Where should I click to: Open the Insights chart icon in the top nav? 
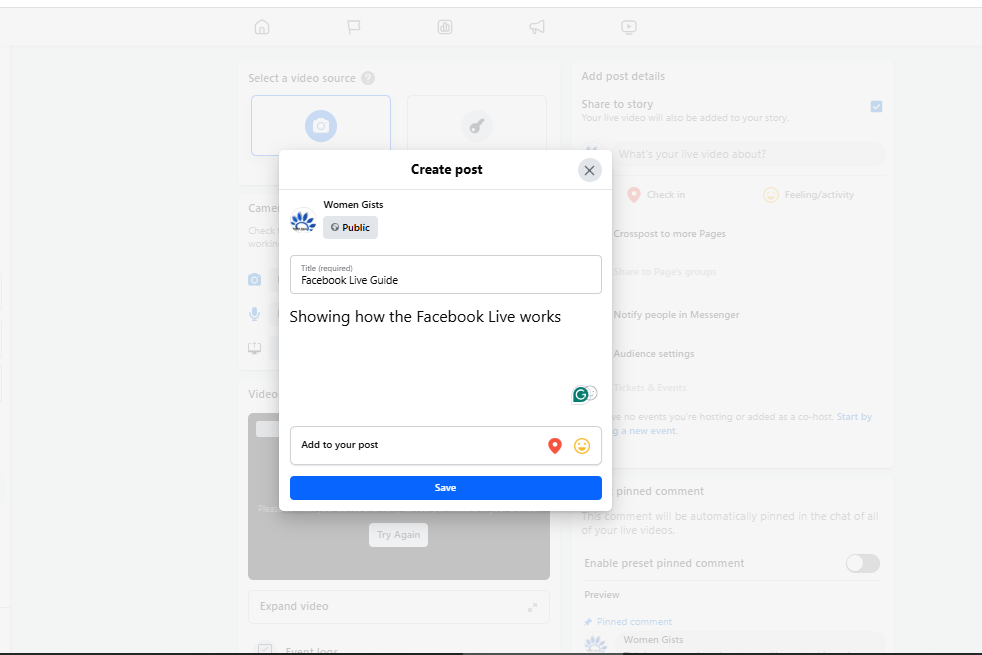coord(445,27)
